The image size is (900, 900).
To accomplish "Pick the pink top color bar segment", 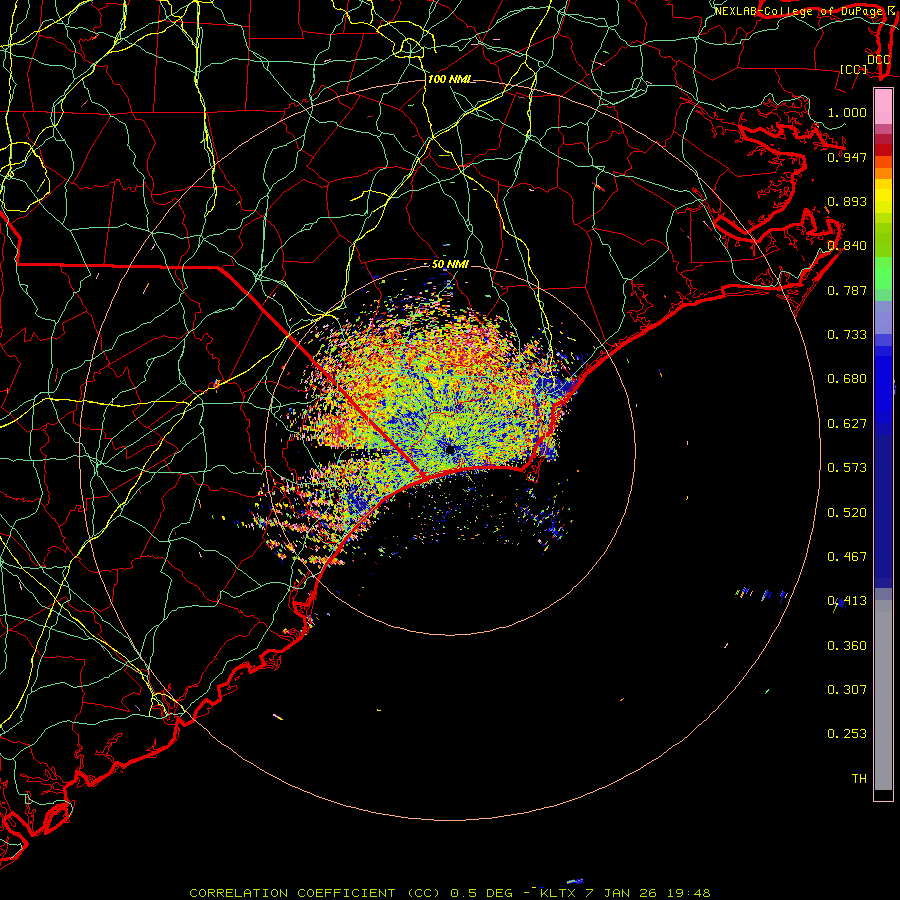I will pos(883,106).
